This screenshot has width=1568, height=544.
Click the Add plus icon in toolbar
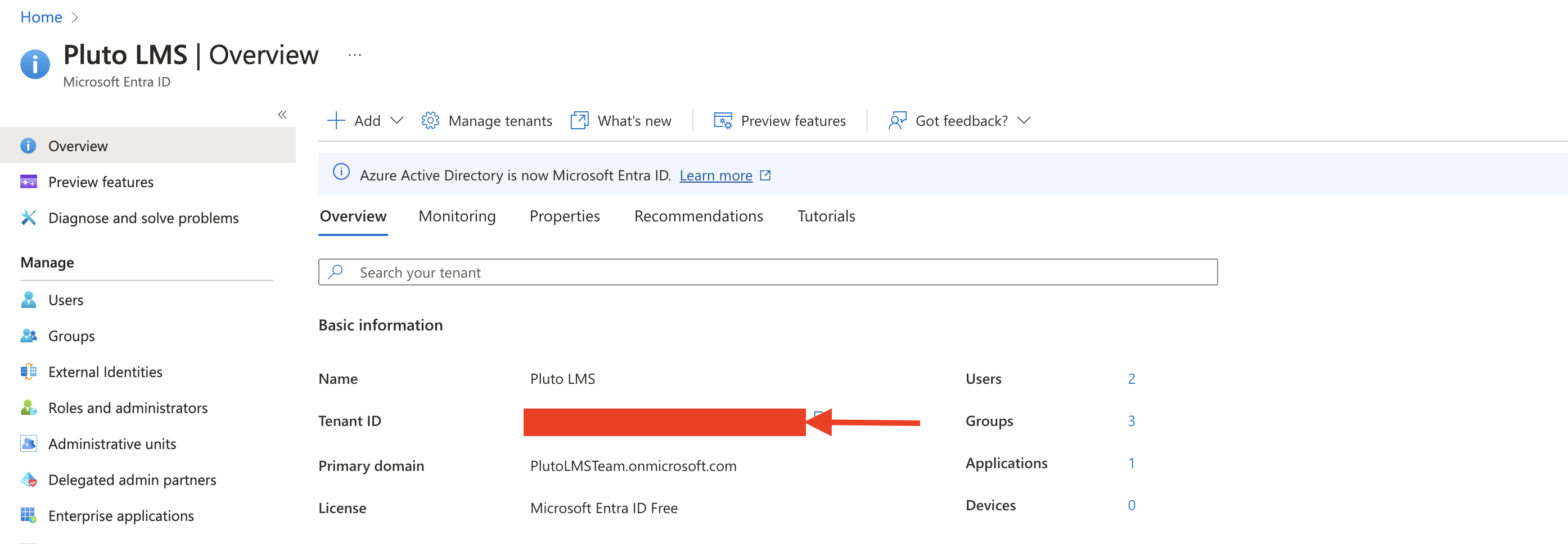point(336,120)
